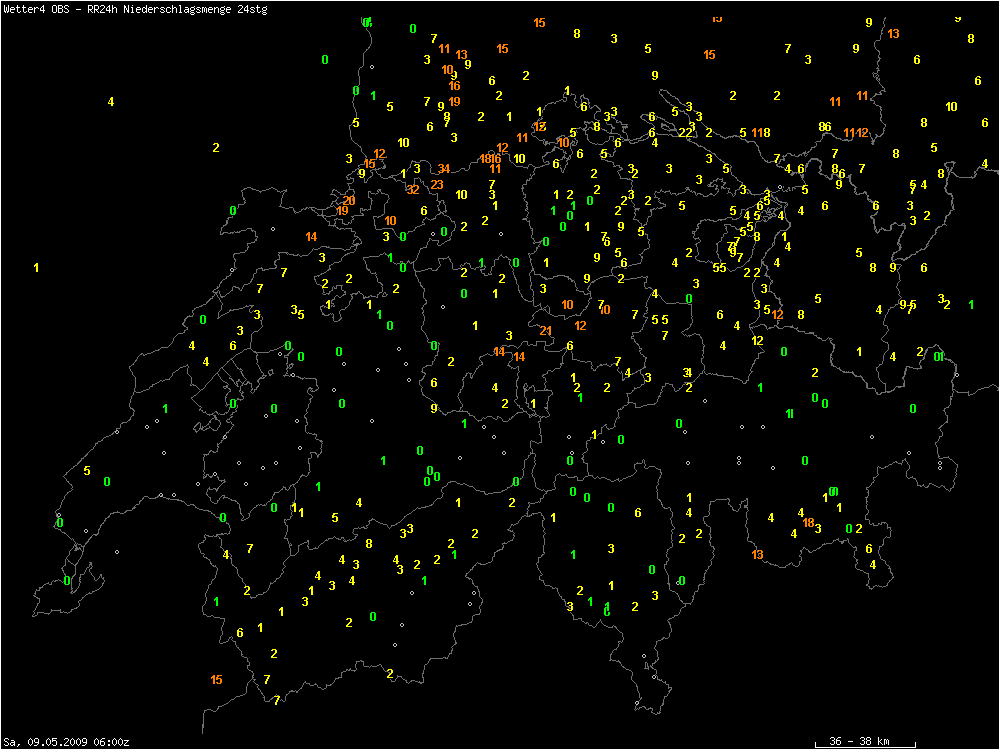Click the orange 13 in the lower right
1000x750 pixels.
coord(757,554)
